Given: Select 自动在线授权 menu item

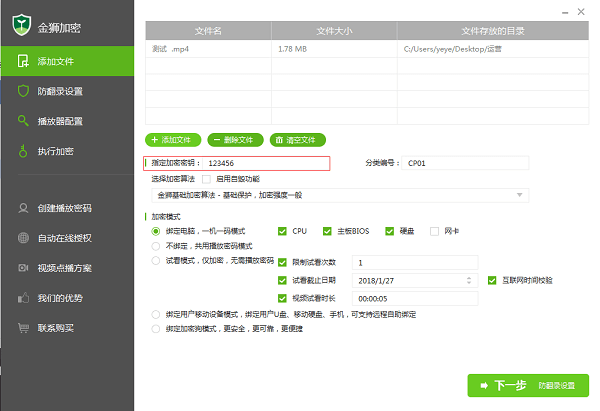Looking at the screenshot, I should [67, 238].
